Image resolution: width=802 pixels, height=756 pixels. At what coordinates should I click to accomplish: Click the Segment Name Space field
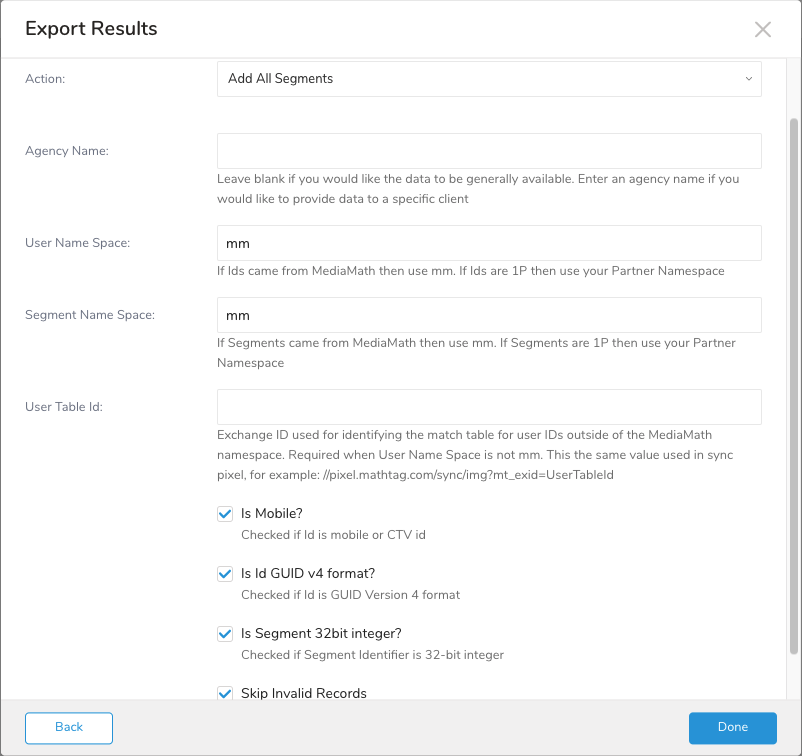[489, 315]
